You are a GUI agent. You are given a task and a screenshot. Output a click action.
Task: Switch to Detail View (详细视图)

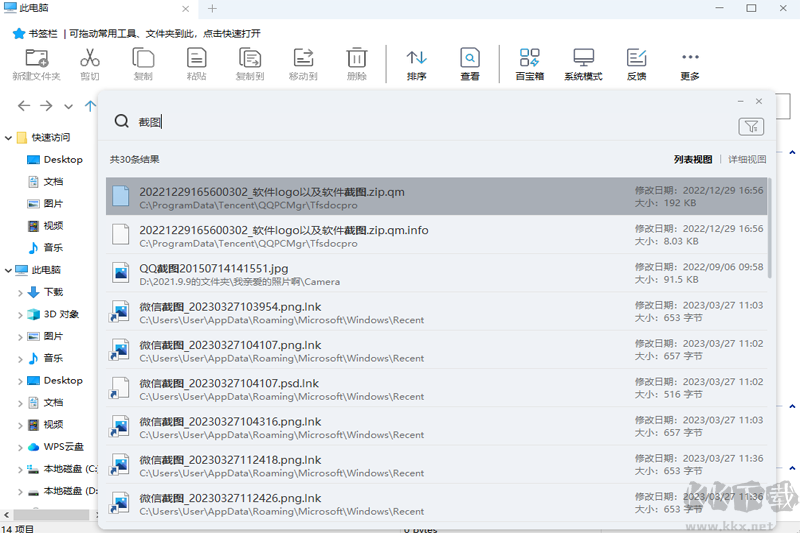[746, 159]
